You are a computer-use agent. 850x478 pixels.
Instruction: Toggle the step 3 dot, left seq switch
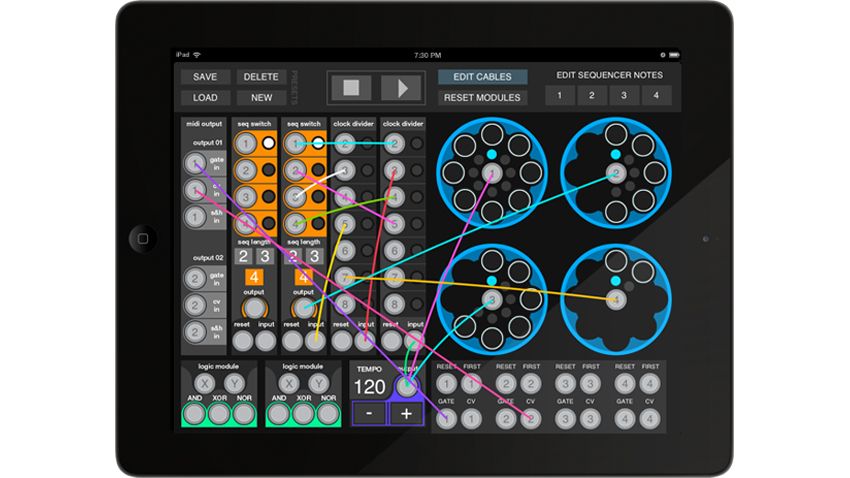point(268,197)
